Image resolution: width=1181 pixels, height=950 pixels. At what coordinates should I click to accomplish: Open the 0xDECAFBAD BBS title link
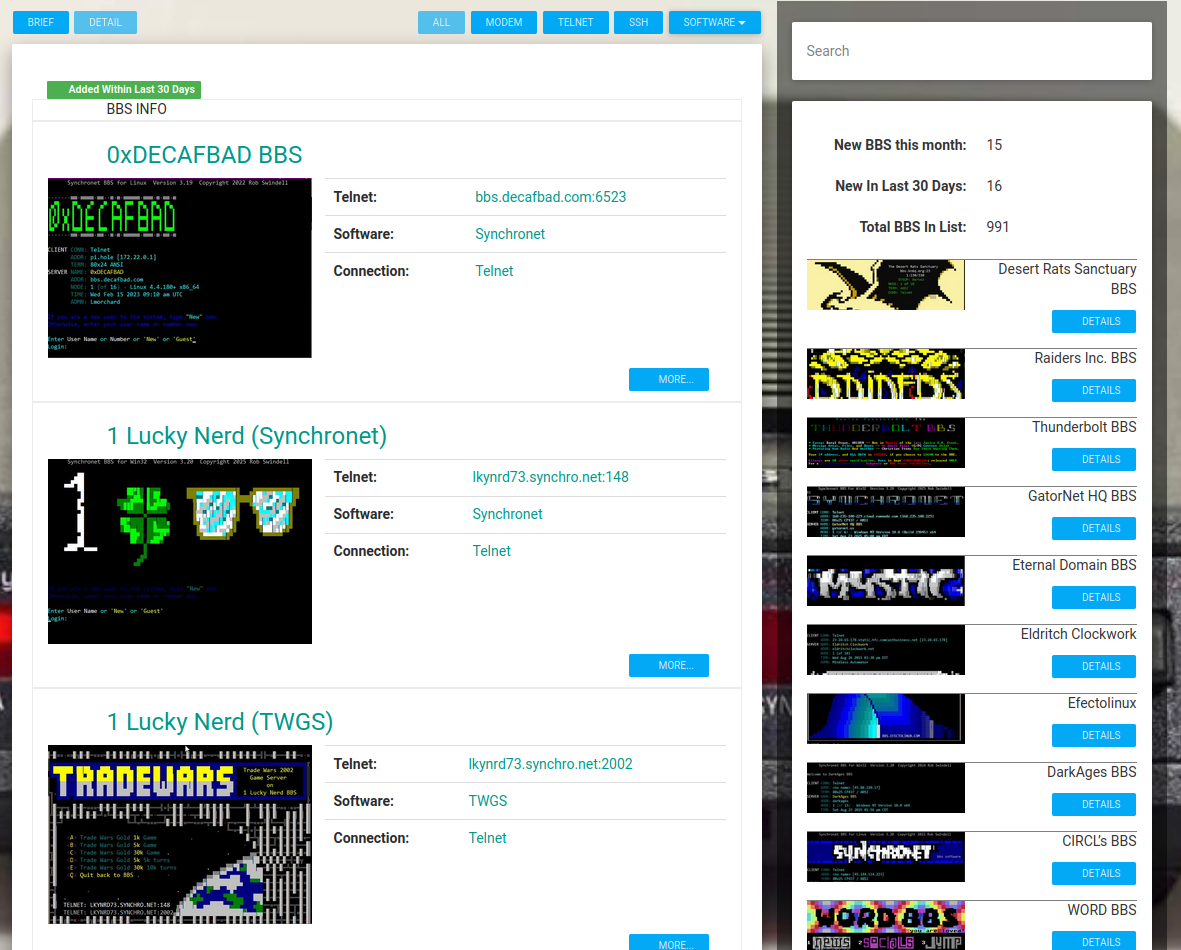tap(204, 154)
